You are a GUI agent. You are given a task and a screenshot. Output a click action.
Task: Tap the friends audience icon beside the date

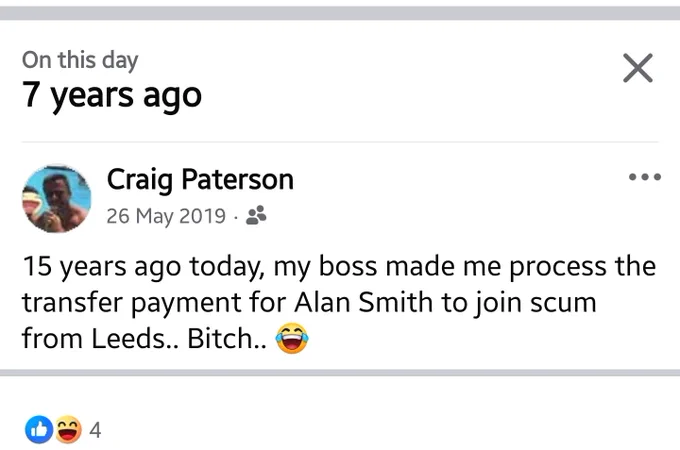coord(256,215)
